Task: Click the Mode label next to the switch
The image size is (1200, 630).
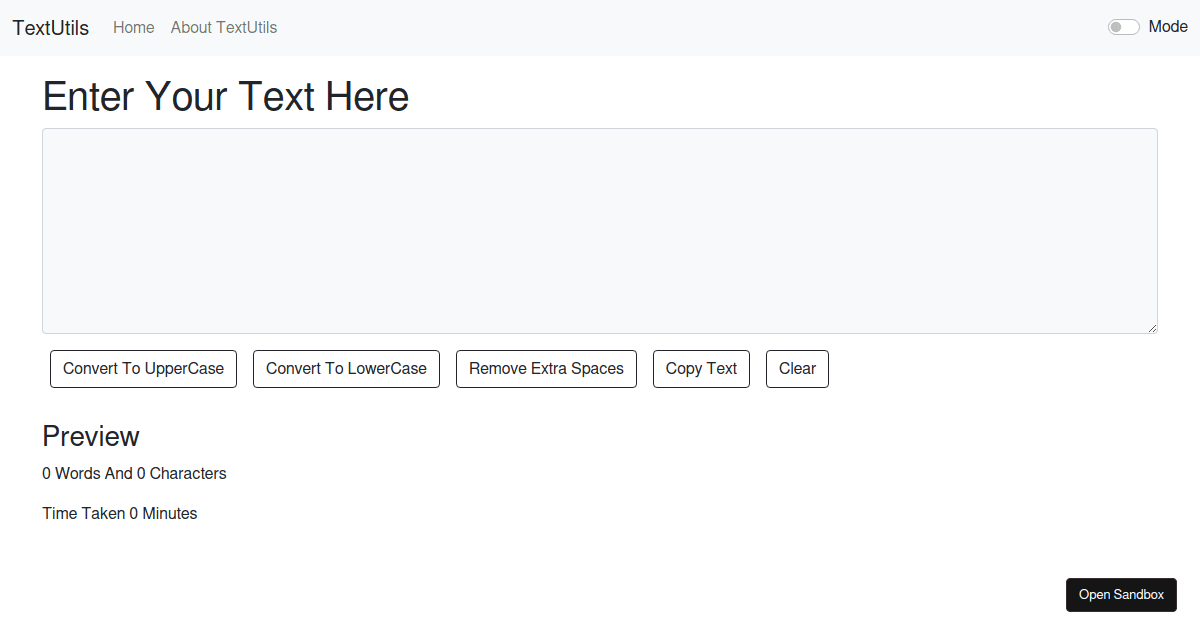Action: point(1169,26)
